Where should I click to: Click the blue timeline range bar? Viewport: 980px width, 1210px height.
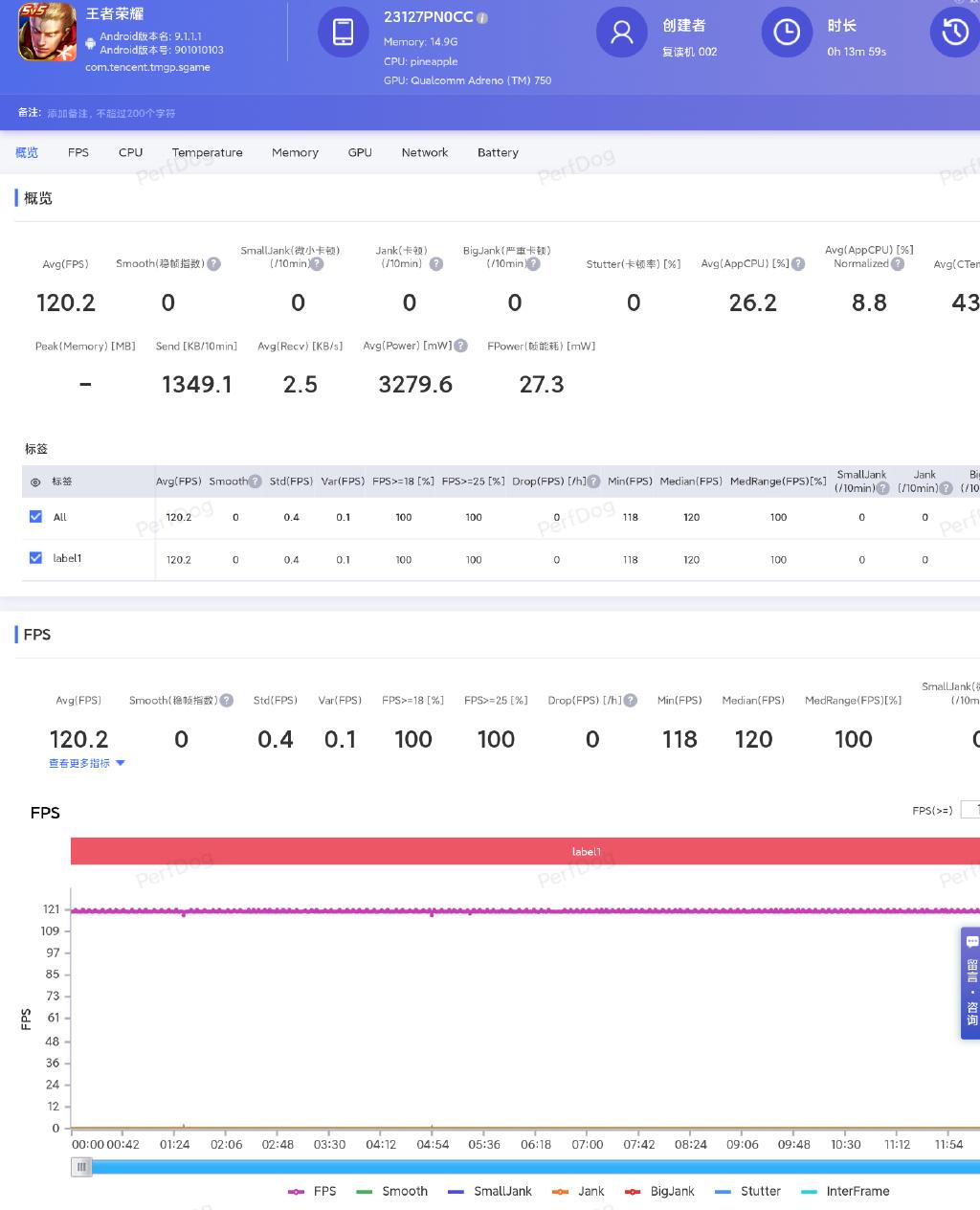coord(536,1167)
